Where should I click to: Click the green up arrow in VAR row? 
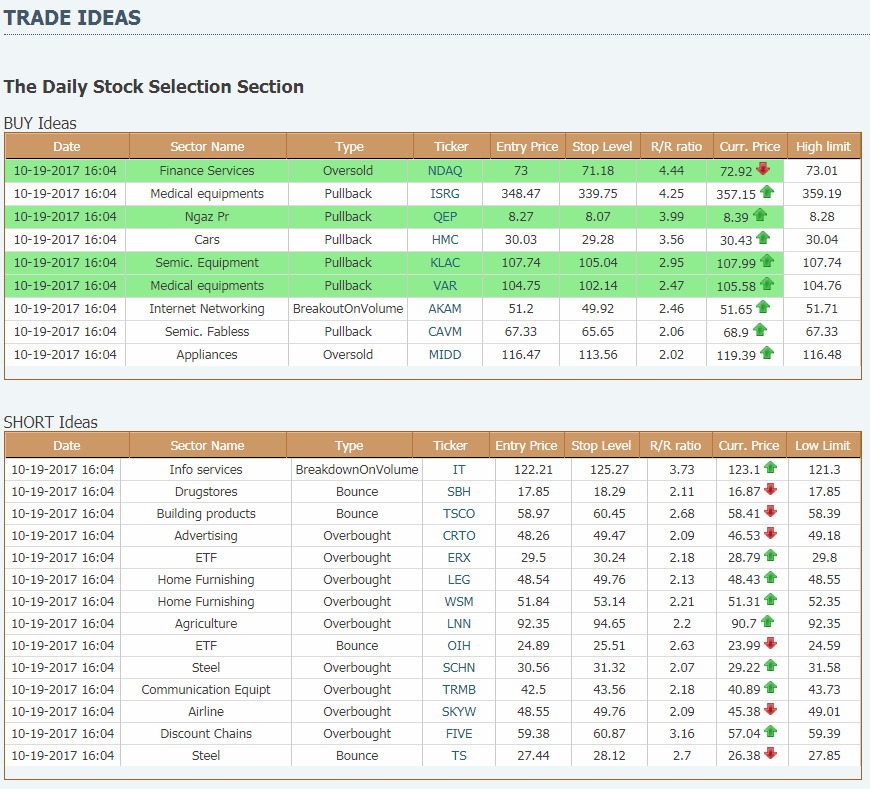tap(767, 284)
